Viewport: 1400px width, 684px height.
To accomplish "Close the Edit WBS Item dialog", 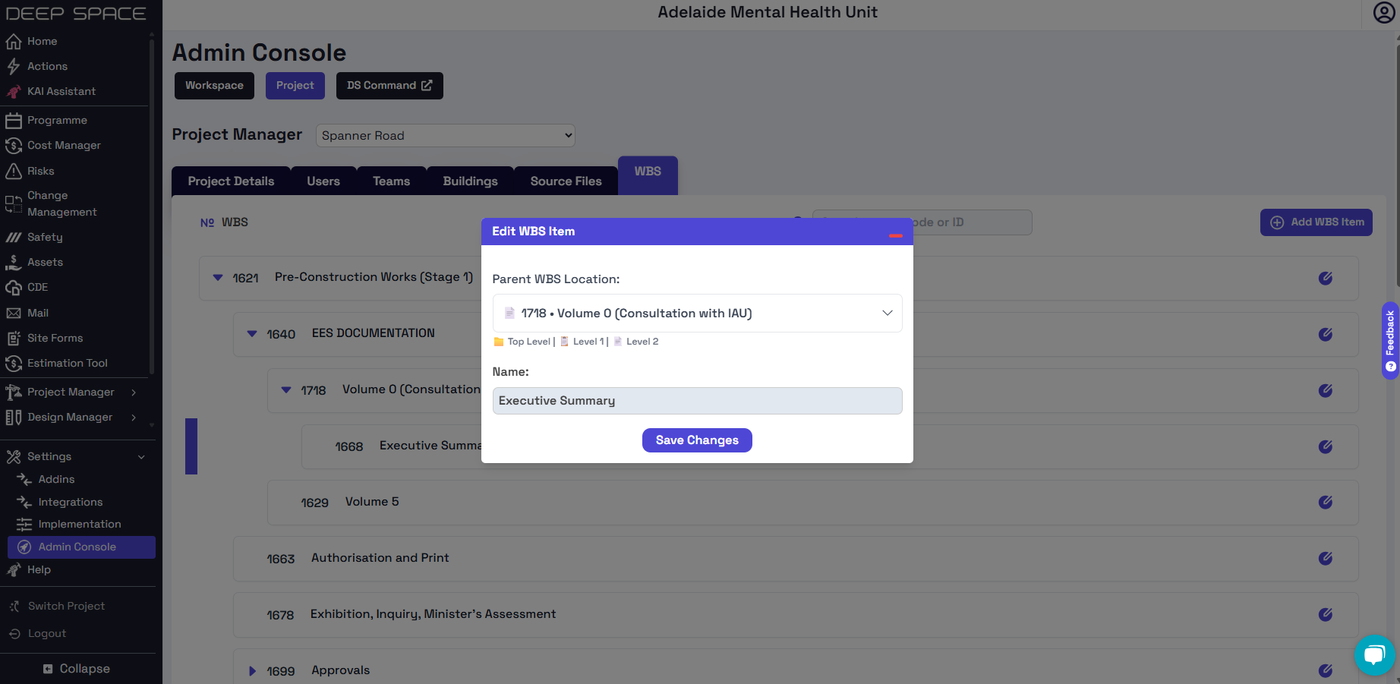I will [x=896, y=235].
